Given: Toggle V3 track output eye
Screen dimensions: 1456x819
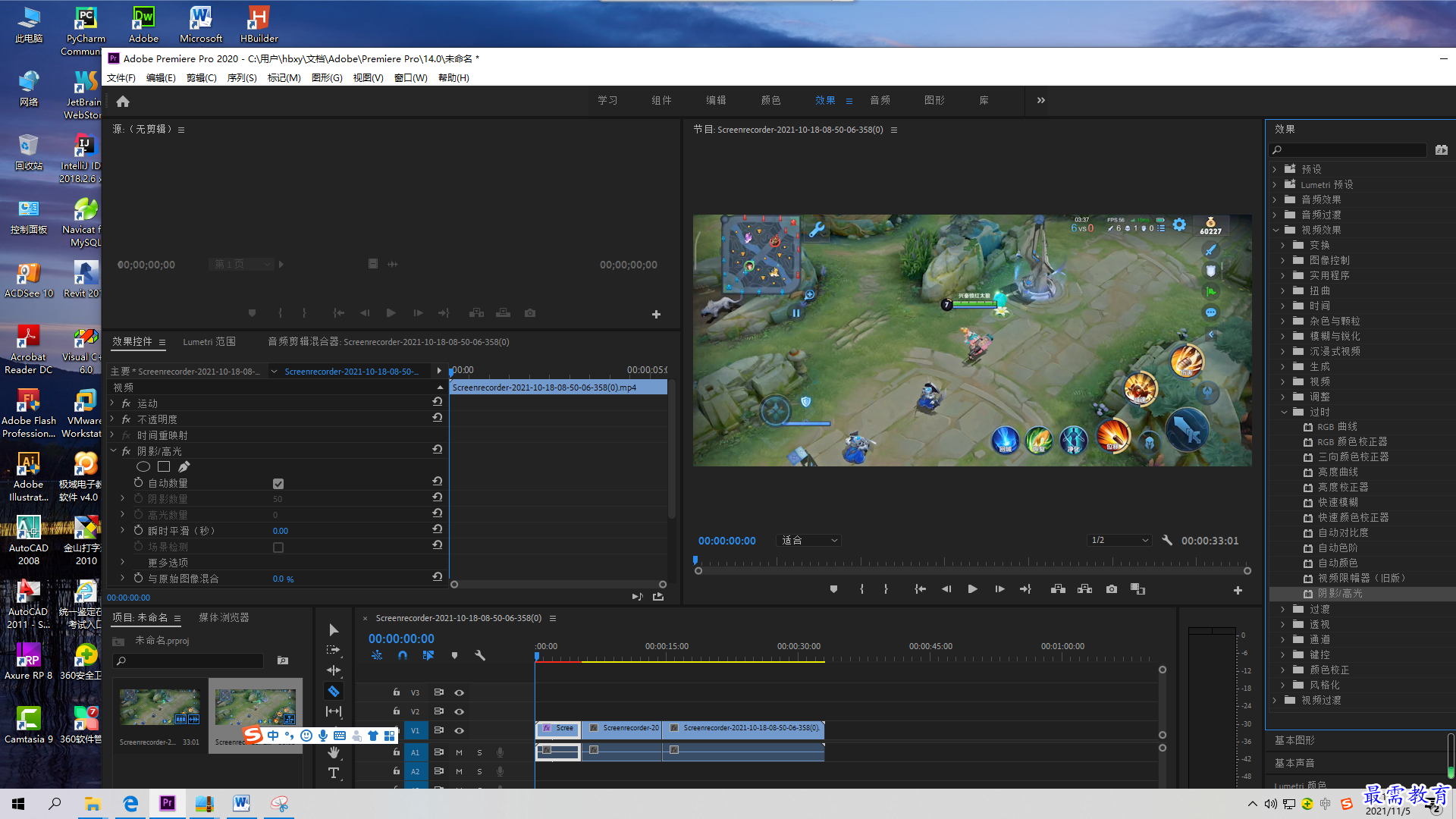Looking at the screenshot, I should 459,692.
